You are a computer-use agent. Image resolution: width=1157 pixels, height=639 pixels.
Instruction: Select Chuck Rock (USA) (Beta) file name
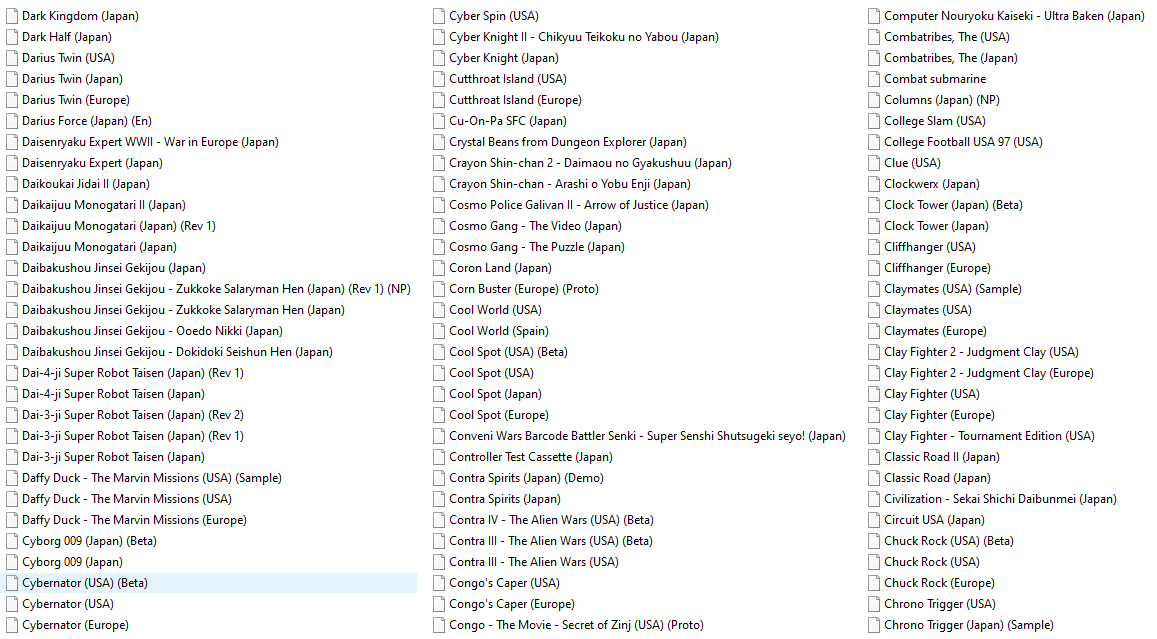pos(950,541)
